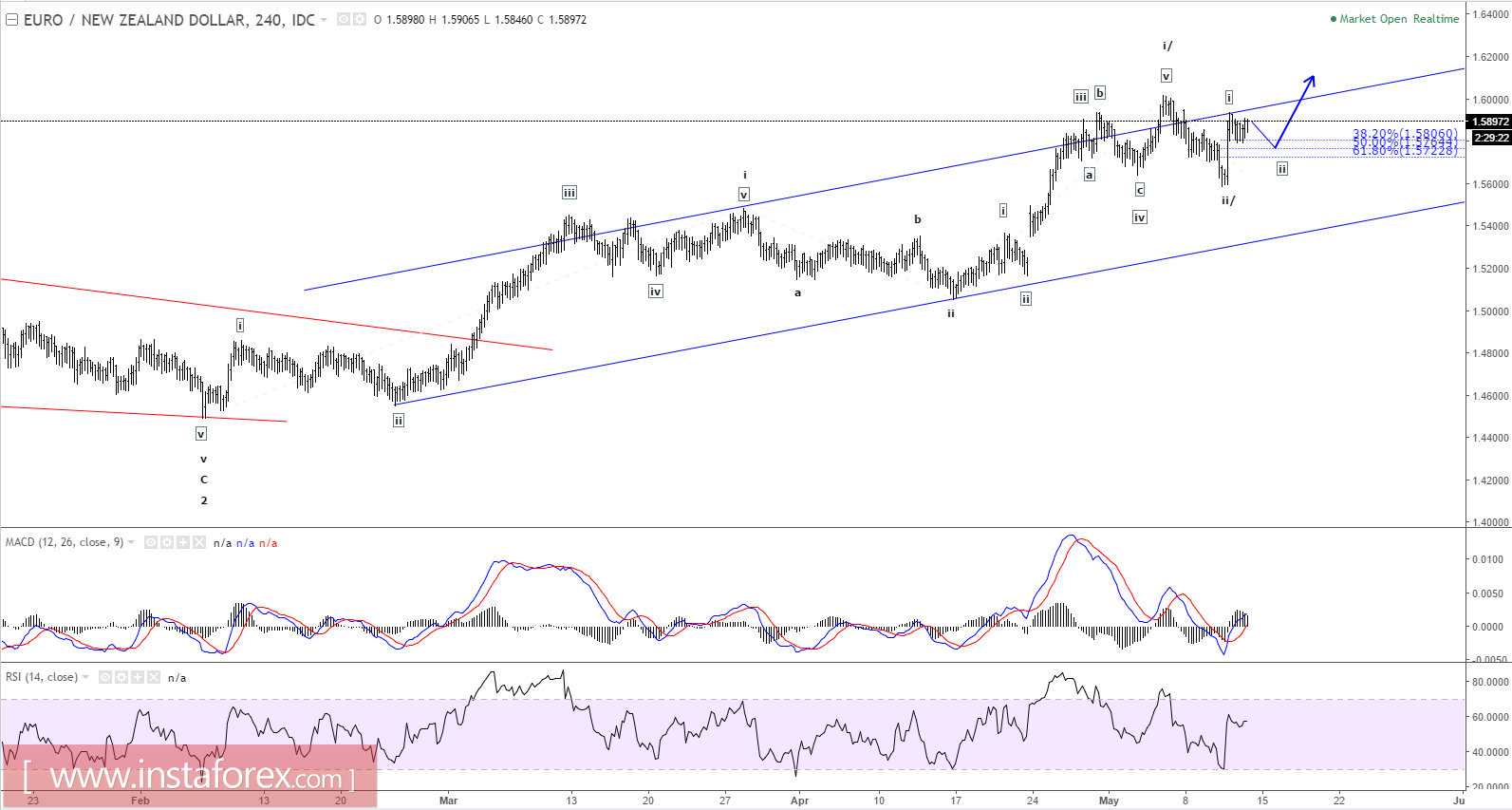The image size is (1512, 810).
Task: Collapse the EURO / NEW ZEALAND DOLLAR legend box
Action: click(x=12, y=19)
